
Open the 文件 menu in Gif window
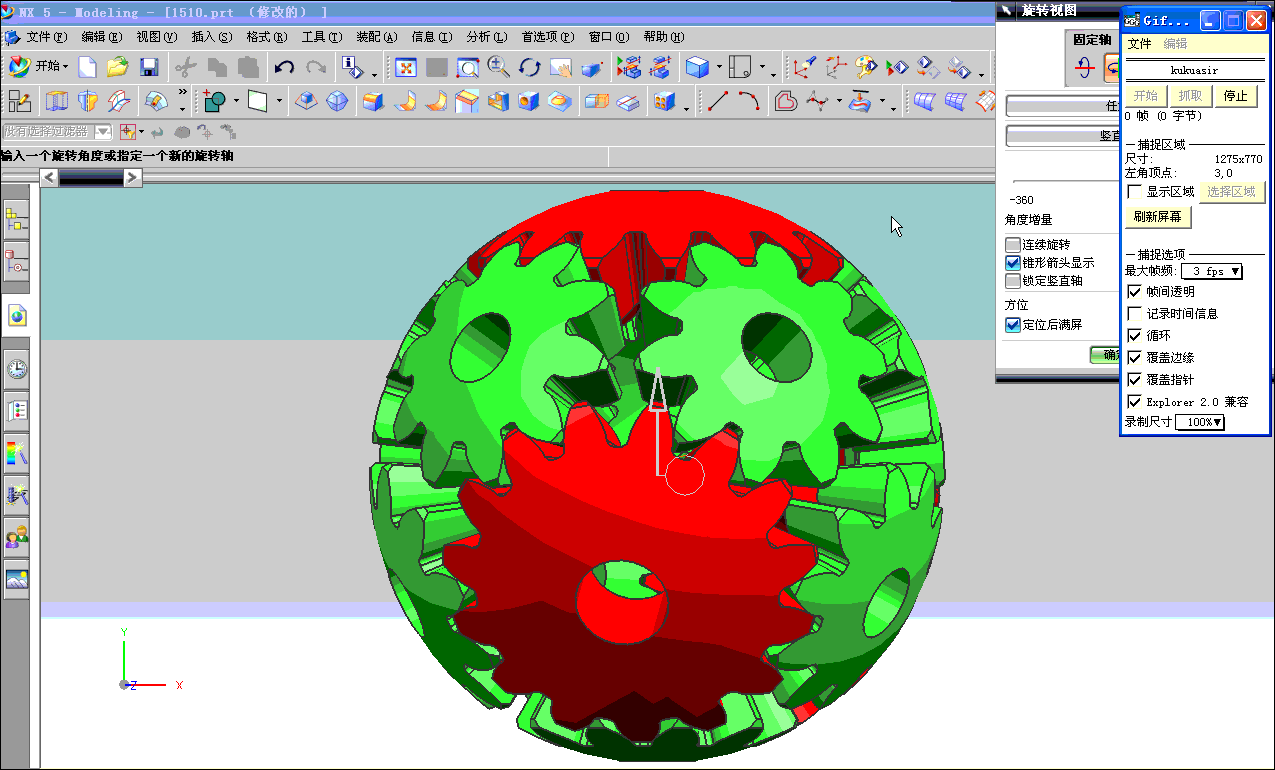click(1140, 44)
